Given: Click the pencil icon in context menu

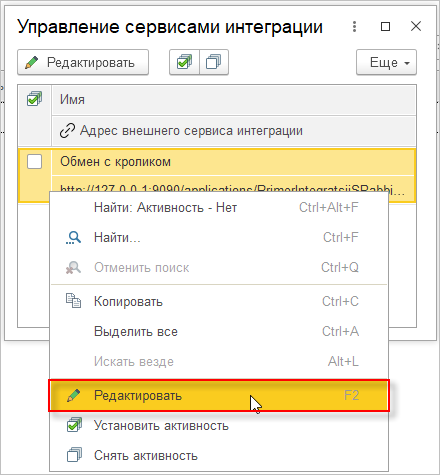Looking at the screenshot, I should [73, 395].
